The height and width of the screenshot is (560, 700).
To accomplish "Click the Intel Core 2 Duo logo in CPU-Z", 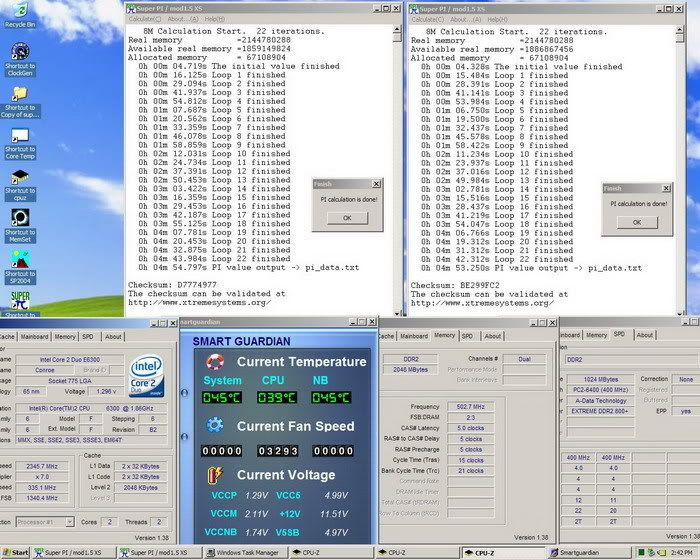I will [x=146, y=376].
